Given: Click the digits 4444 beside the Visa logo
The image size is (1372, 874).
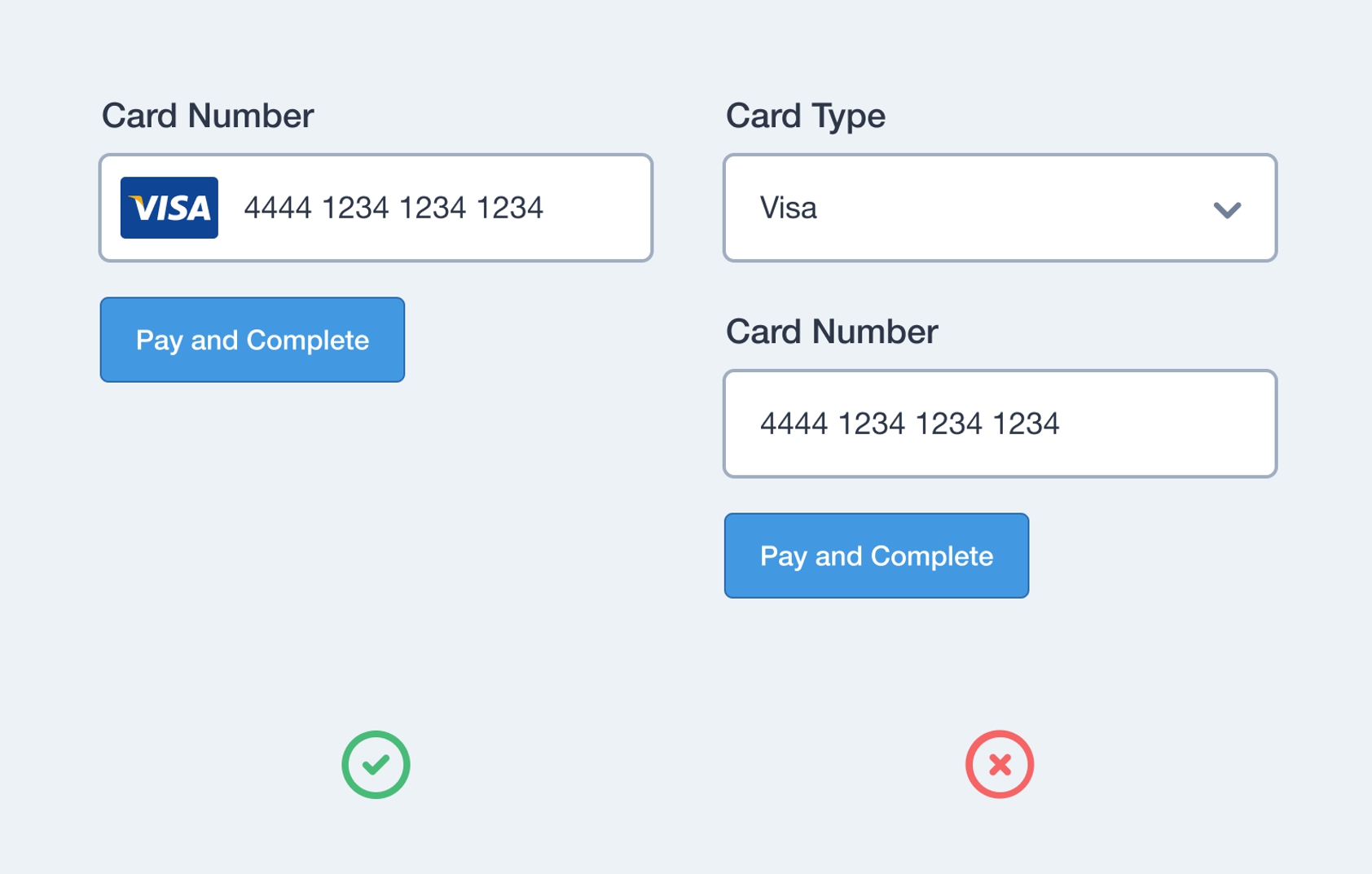Looking at the screenshot, I should (x=278, y=209).
